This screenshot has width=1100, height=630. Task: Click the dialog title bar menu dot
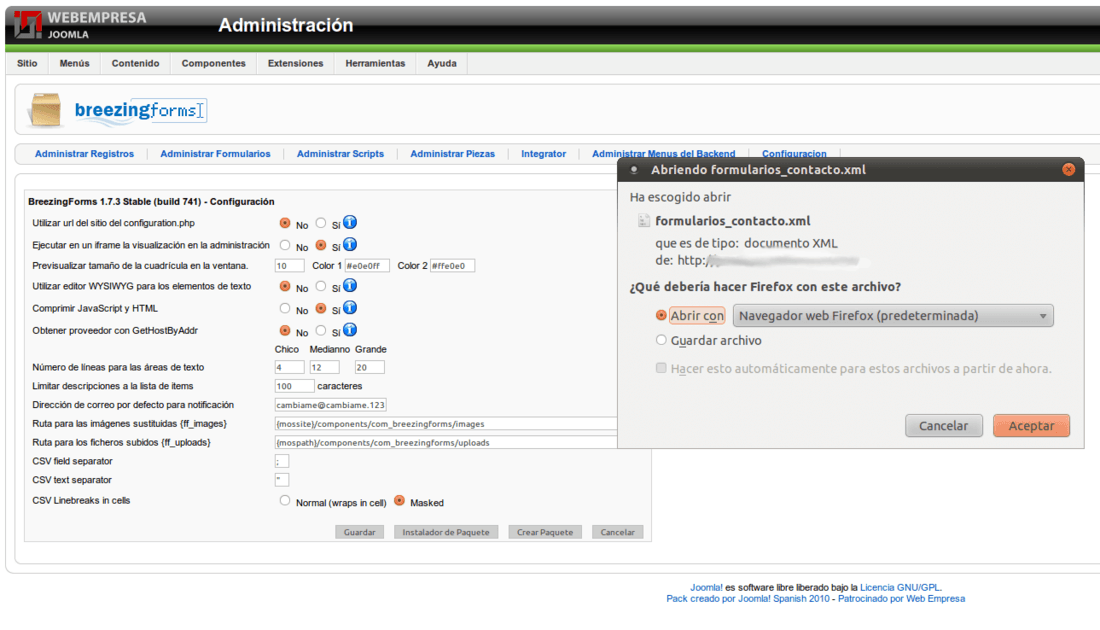point(633,170)
